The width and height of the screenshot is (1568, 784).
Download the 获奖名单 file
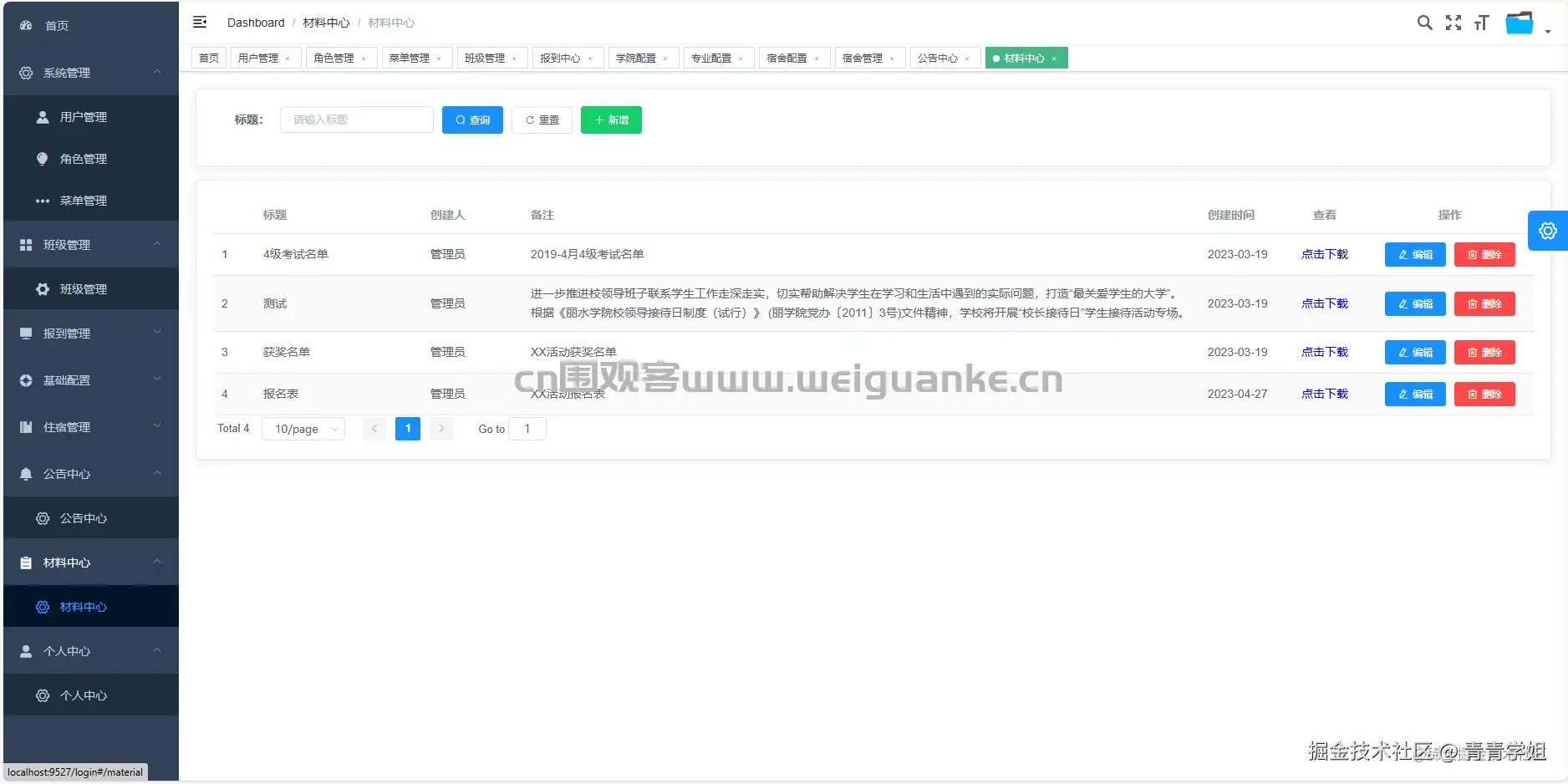click(1325, 352)
